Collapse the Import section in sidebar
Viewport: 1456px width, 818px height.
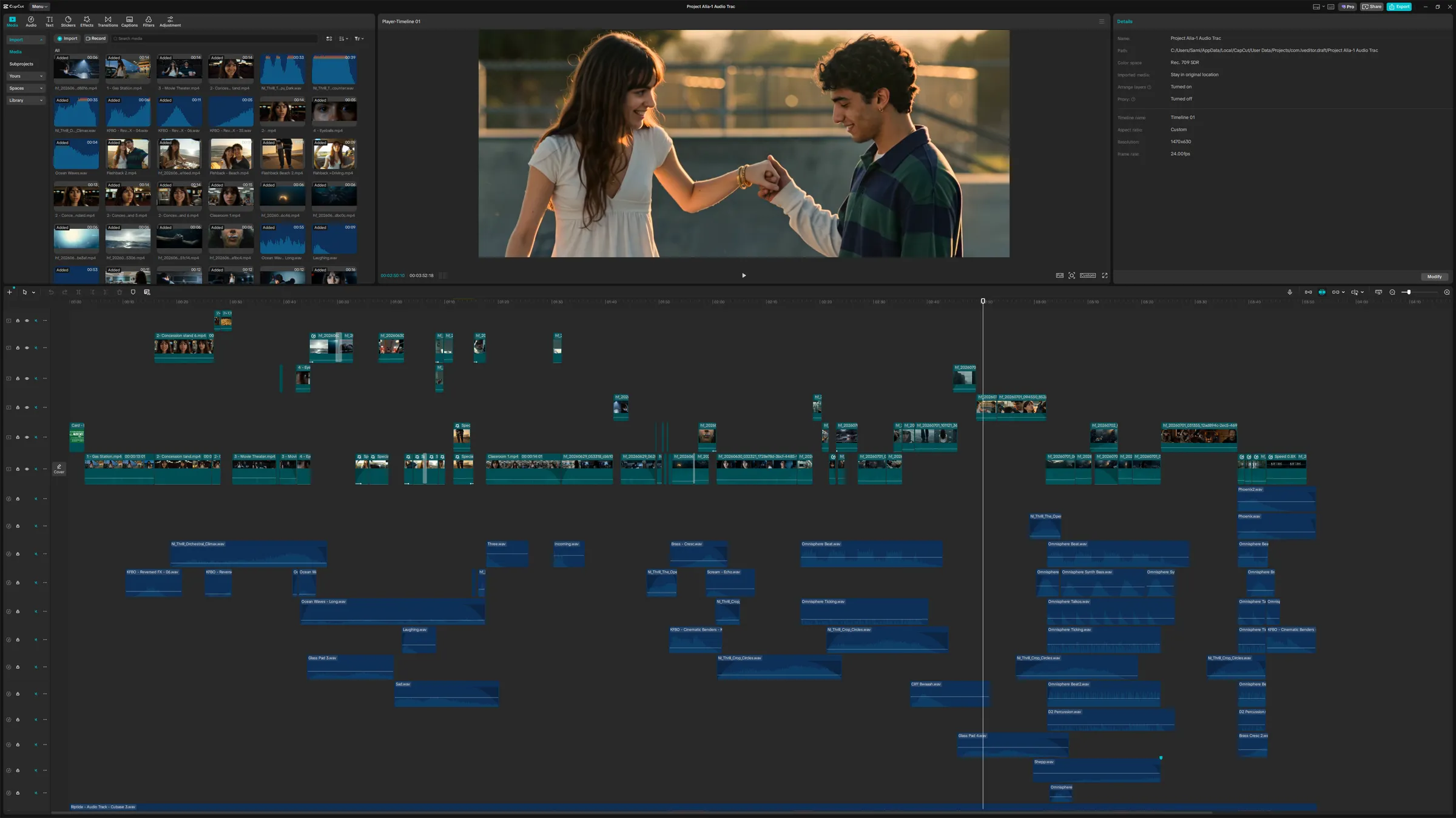pyautogui.click(x=25, y=39)
